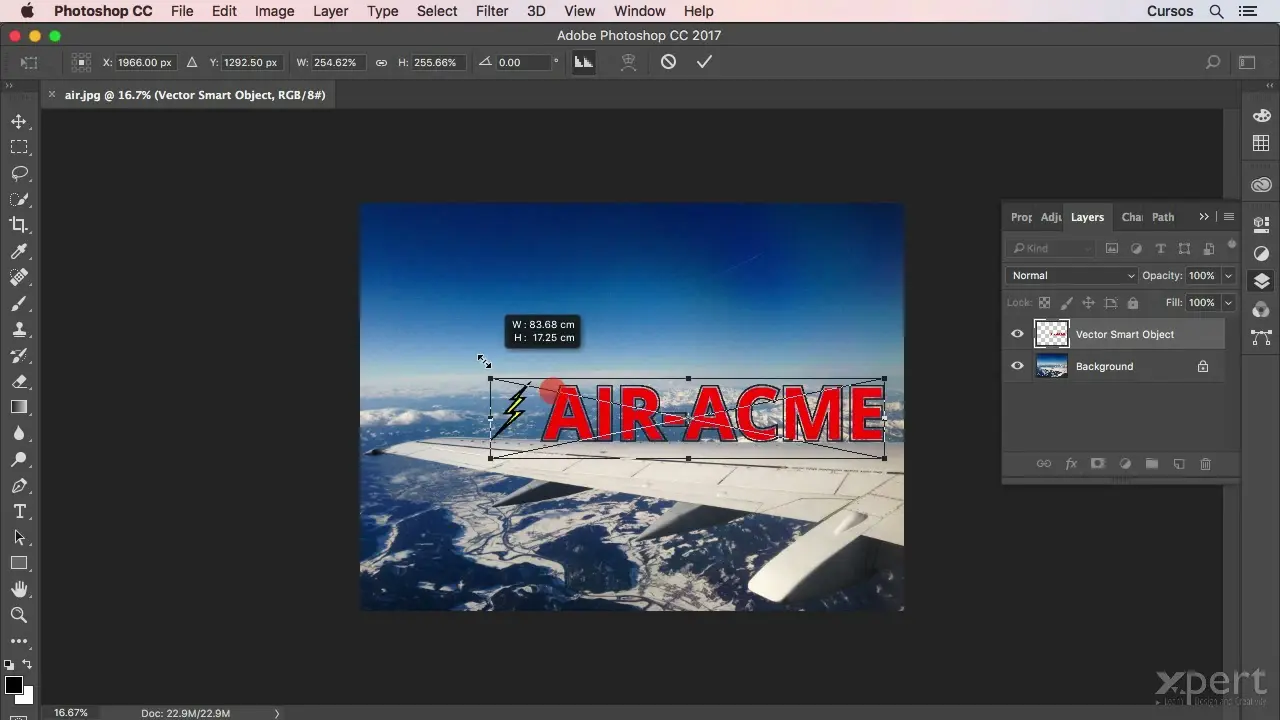The image size is (1280, 720).
Task: Open the Opacity slider dropdown arrow
Action: 1228,276
